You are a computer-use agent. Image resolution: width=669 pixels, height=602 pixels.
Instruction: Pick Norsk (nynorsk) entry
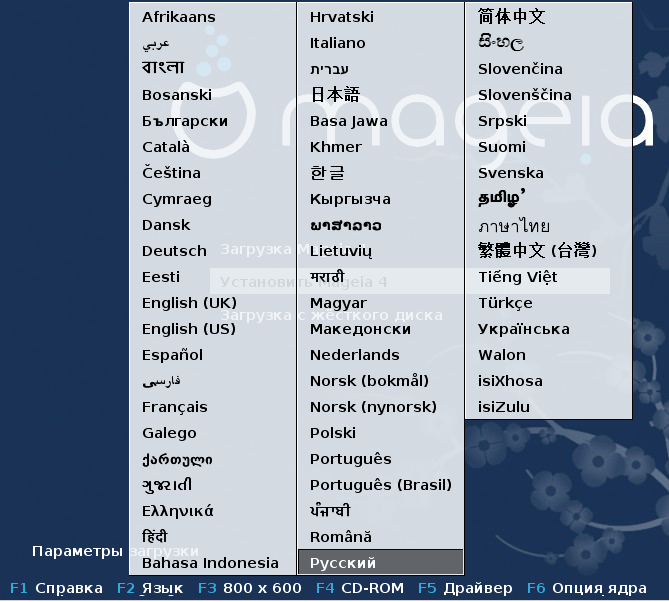pyautogui.click(x=373, y=407)
